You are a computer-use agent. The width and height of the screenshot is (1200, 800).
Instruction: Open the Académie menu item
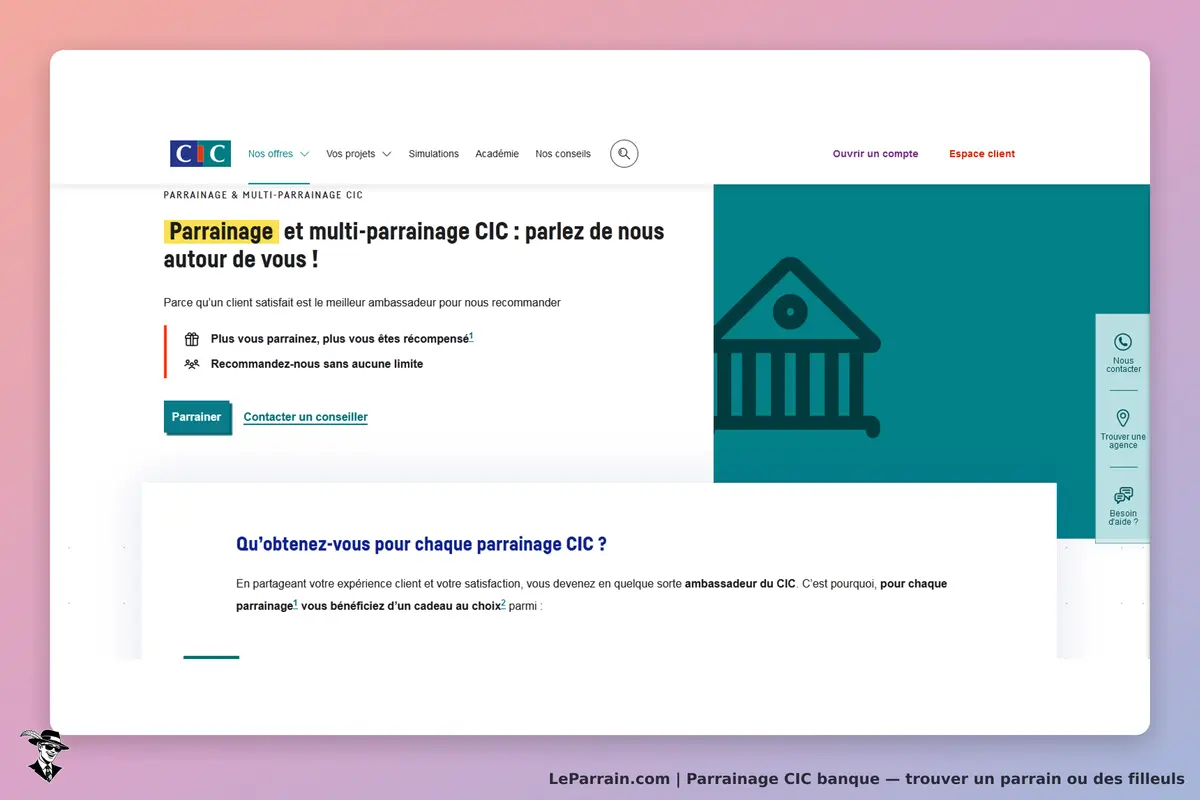coord(497,154)
